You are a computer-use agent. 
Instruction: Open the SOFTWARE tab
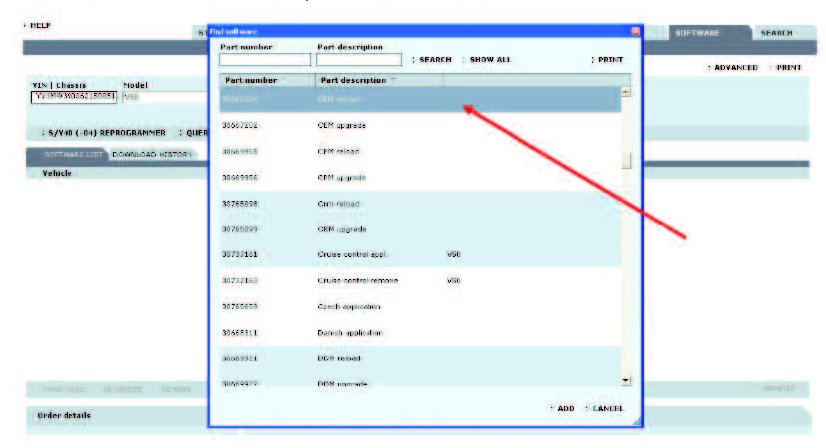click(x=701, y=33)
